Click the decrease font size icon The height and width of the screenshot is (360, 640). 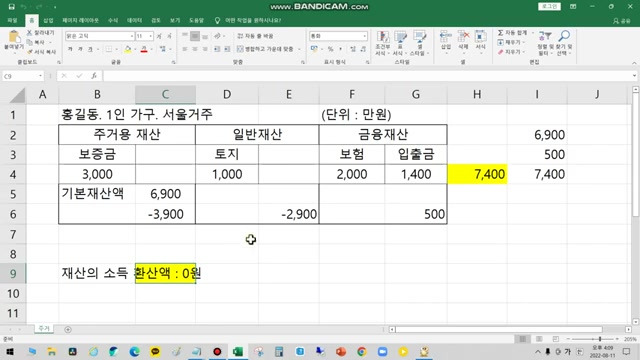[169, 36]
